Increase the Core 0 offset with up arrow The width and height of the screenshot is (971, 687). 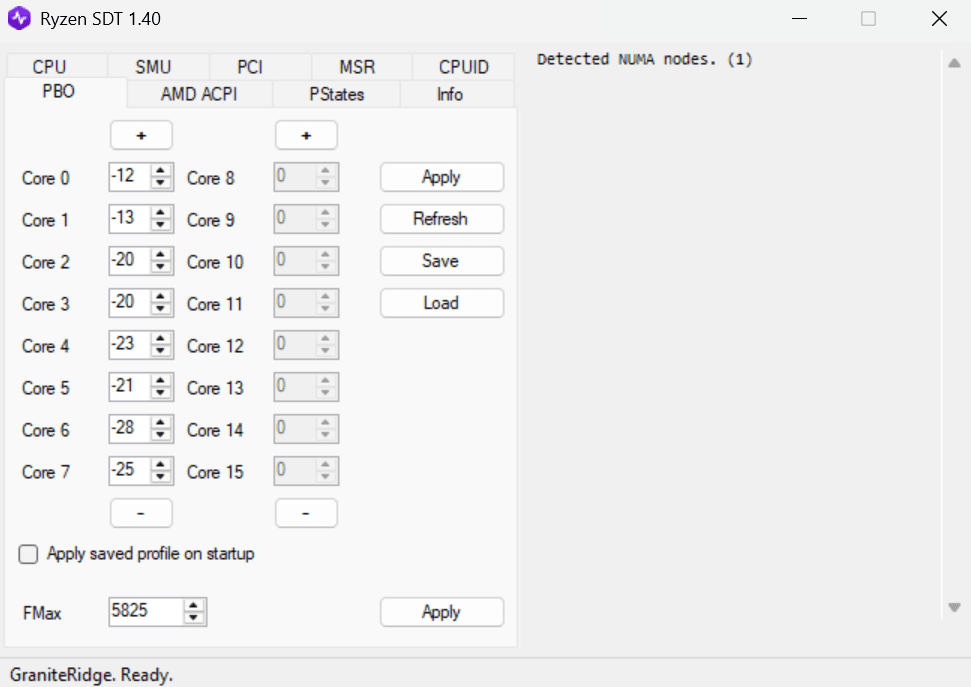[161, 171]
